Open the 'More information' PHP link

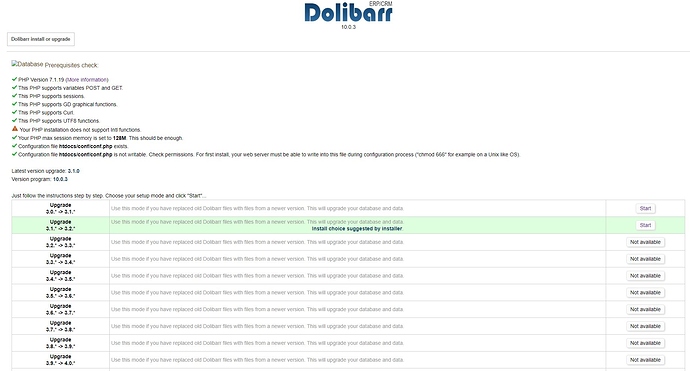87,80
